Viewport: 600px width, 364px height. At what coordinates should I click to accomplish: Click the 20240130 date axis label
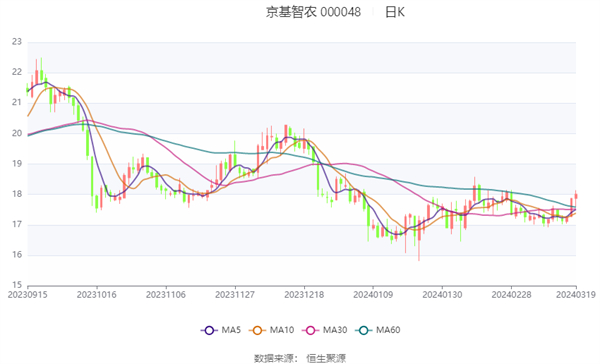click(442, 295)
